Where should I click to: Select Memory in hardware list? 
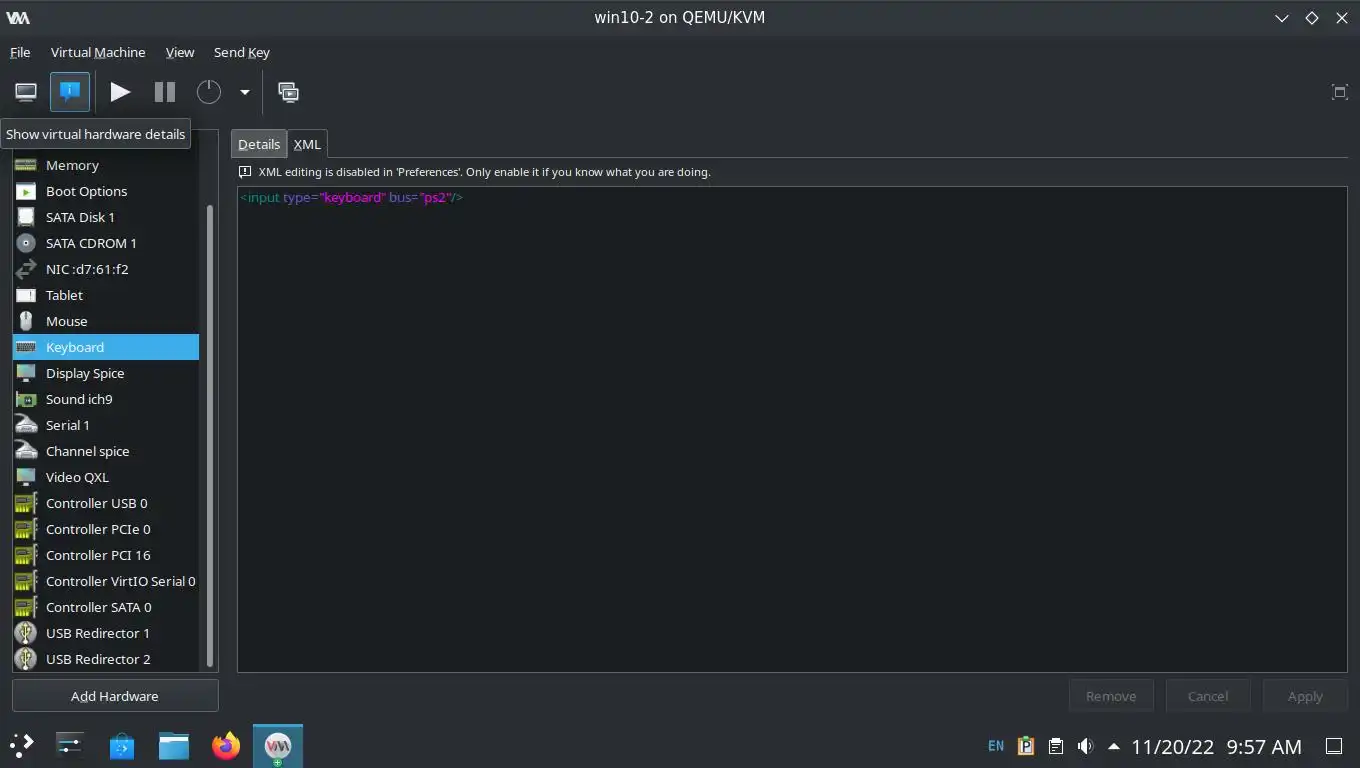tap(106, 165)
